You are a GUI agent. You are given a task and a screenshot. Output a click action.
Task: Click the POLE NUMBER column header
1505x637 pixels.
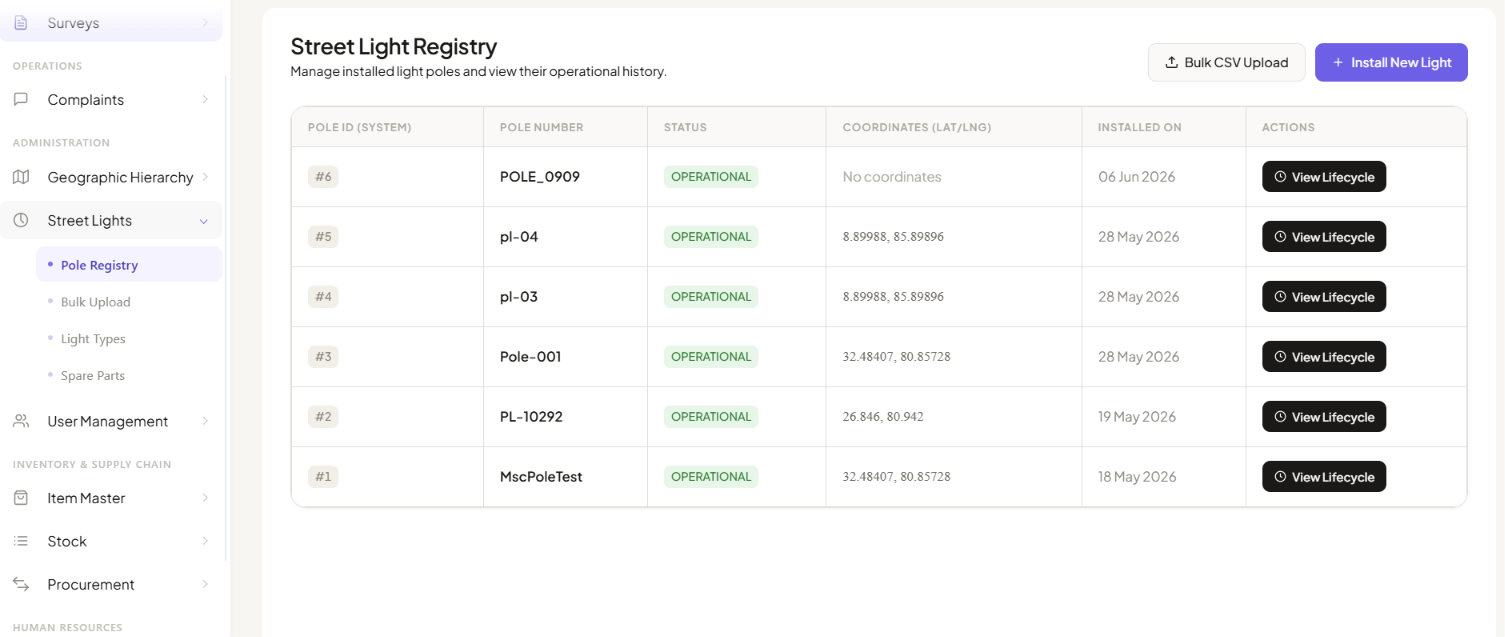point(541,127)
